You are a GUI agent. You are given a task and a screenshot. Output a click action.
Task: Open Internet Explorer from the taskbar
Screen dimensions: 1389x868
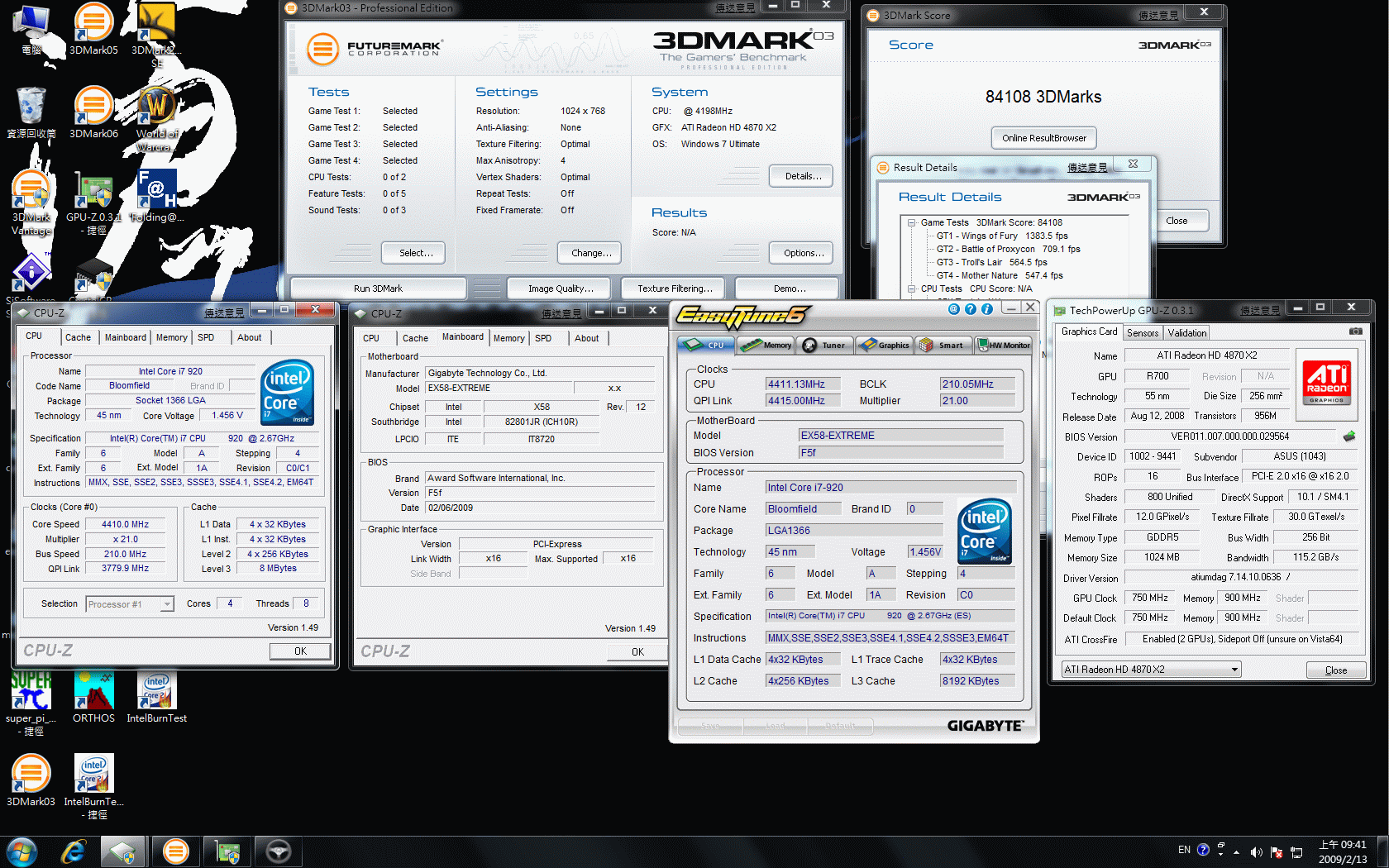(x=74, y=851)
